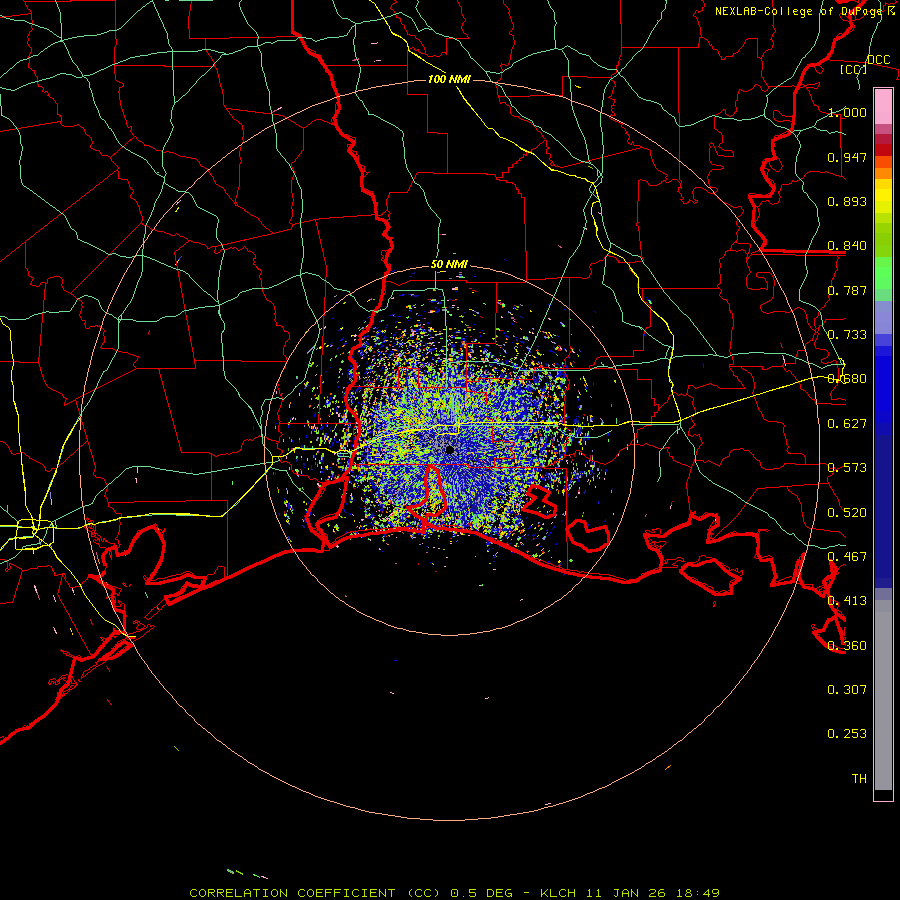This screenshot has width=900, height=900.
Task: Pick the bright green band in legend
Action: pyautogui.click(x=883, y=273)
